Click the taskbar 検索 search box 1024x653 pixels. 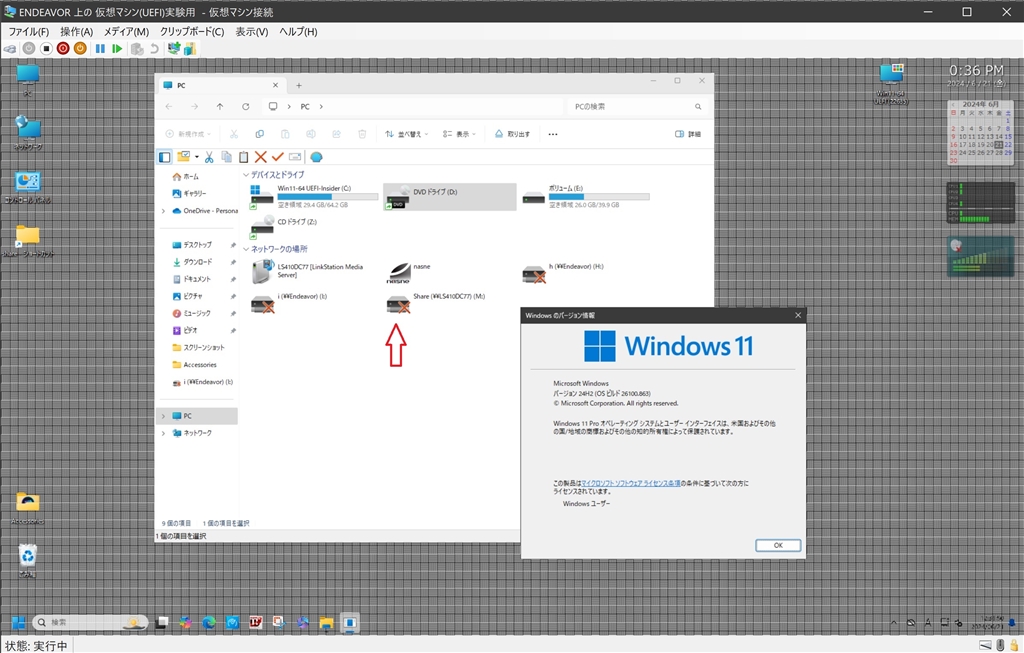pos(90,622)
